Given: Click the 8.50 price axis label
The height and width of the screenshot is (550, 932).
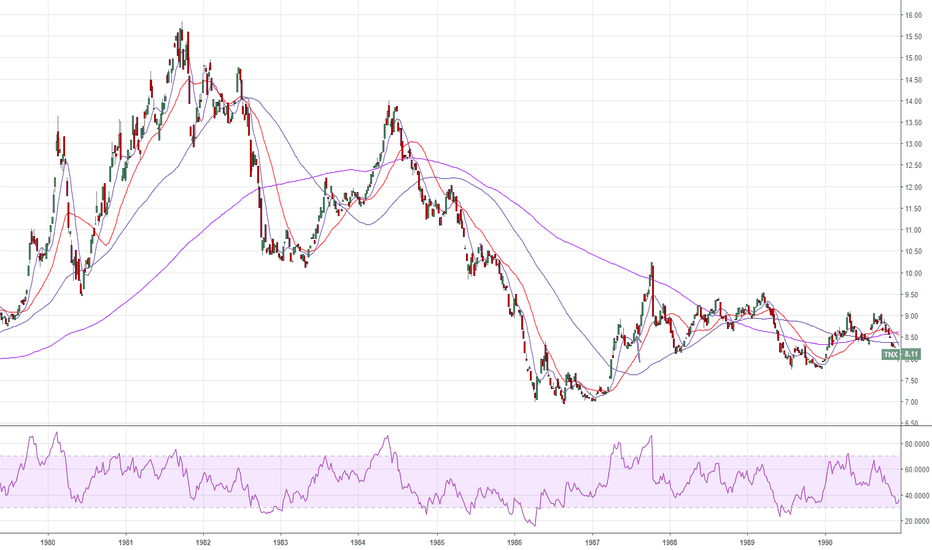Looking at the screenshot, I should click(914, 338).
